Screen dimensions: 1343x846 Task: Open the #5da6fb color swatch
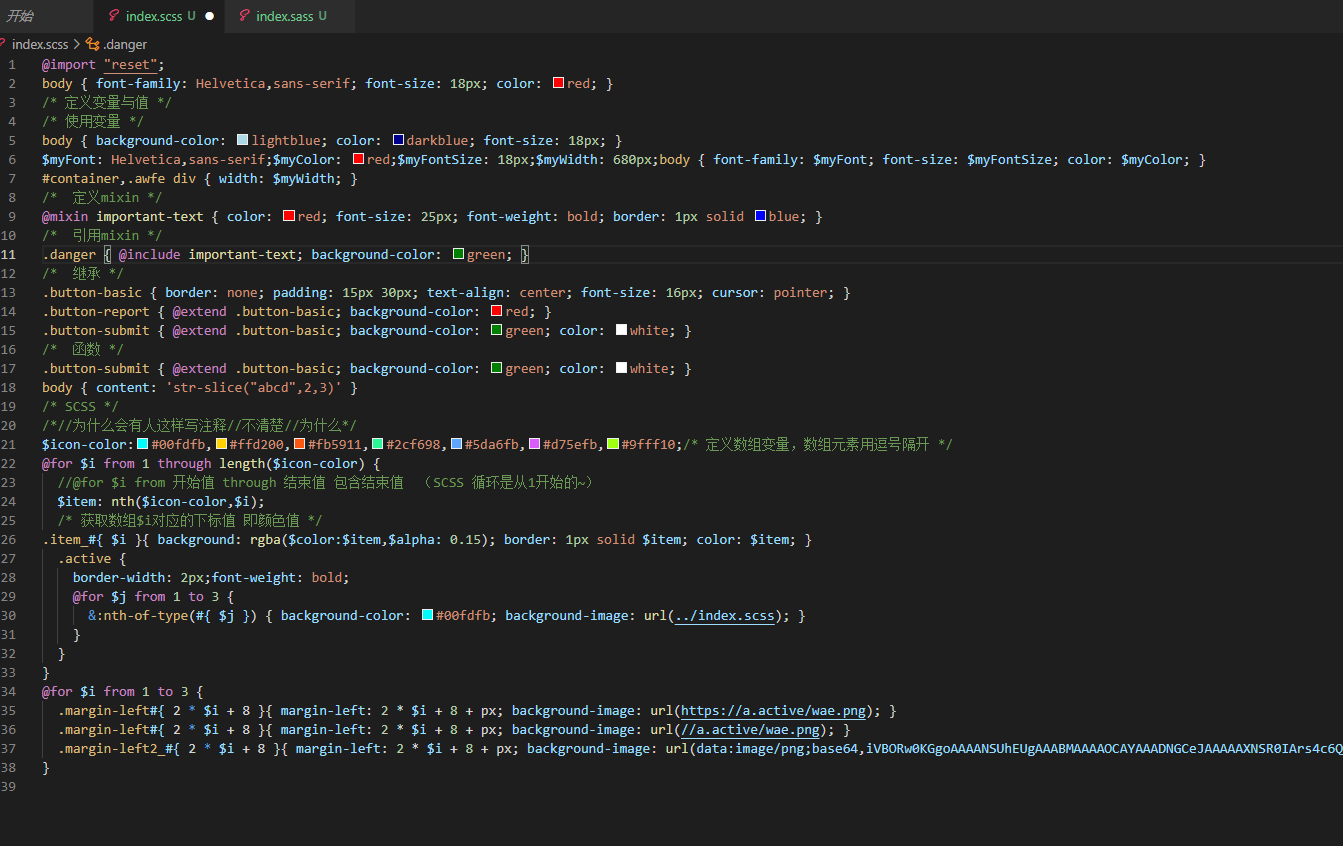pos(456,445)
